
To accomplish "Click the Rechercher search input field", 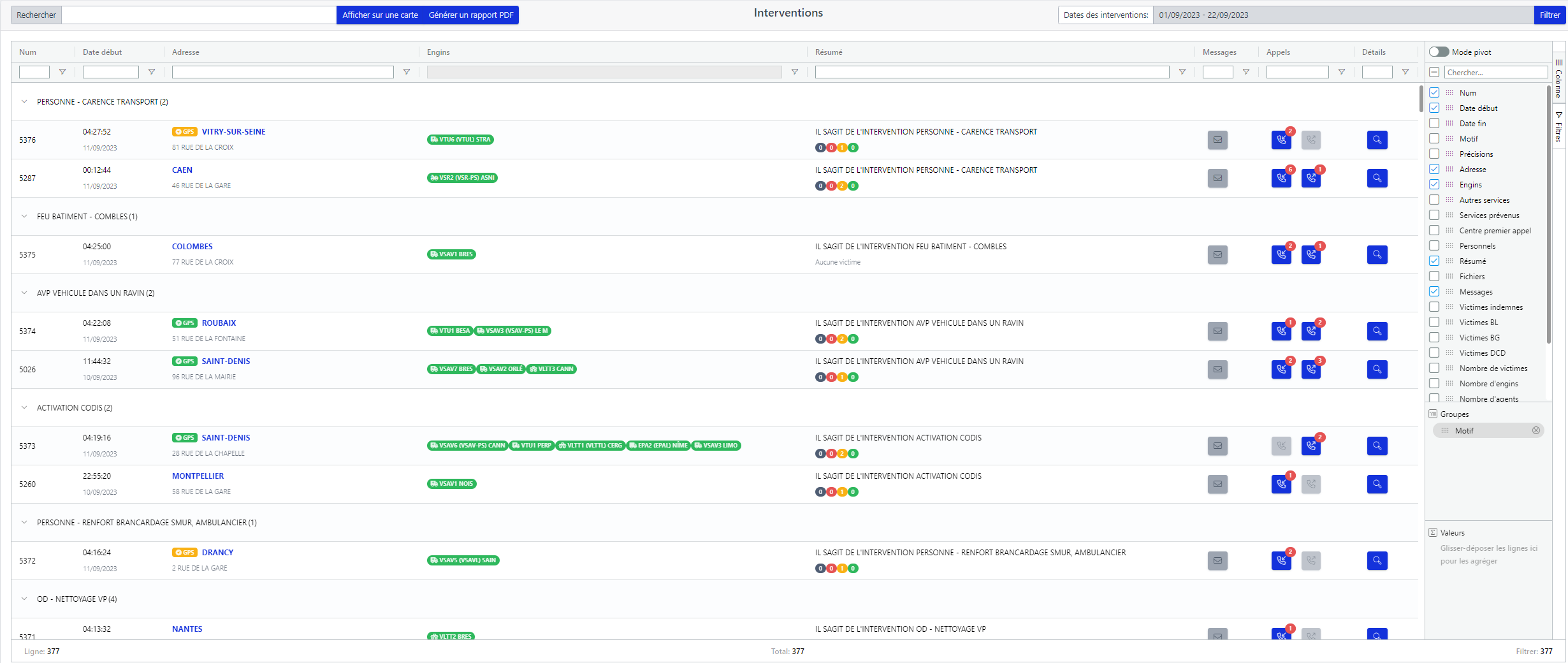I will coord(199,15).
